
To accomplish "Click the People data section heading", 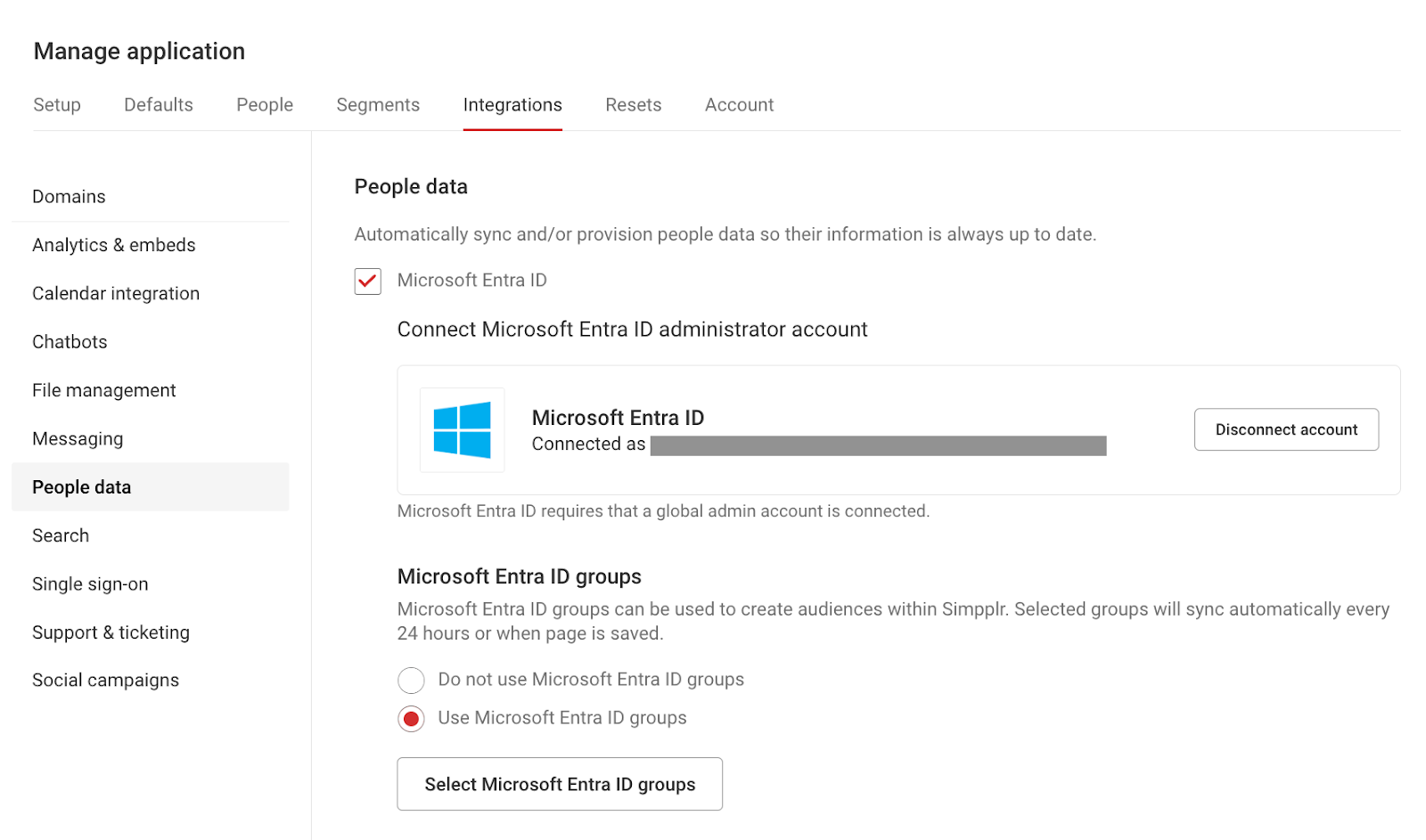I will (411, 187).
